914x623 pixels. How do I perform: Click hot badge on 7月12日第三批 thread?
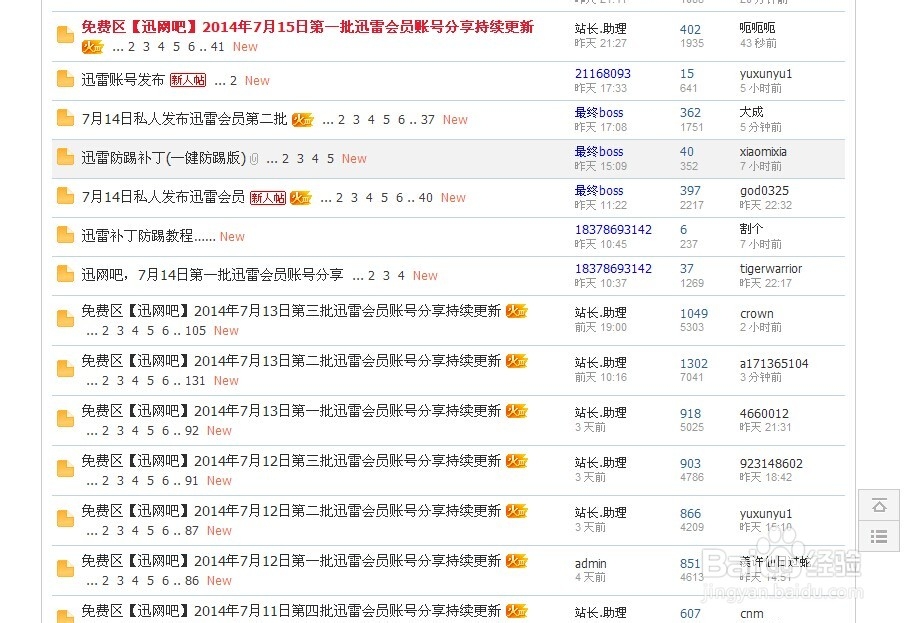point(516,462)
